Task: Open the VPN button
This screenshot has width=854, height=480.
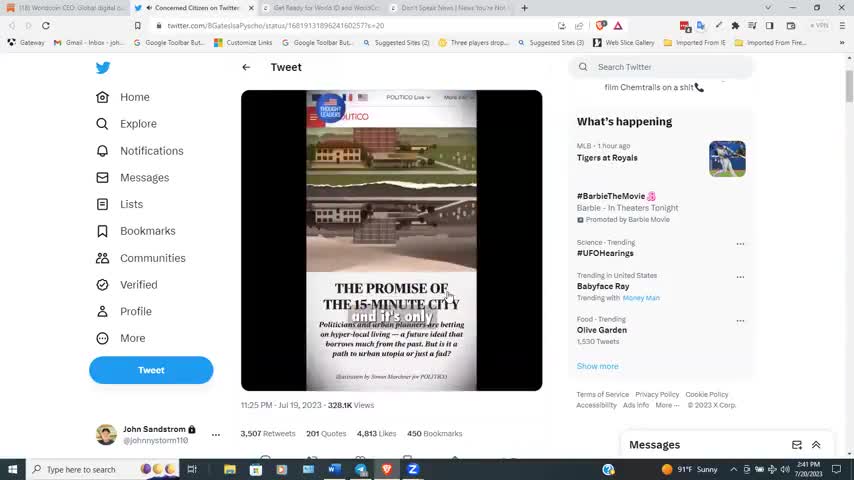Action: tap(819, 26)
